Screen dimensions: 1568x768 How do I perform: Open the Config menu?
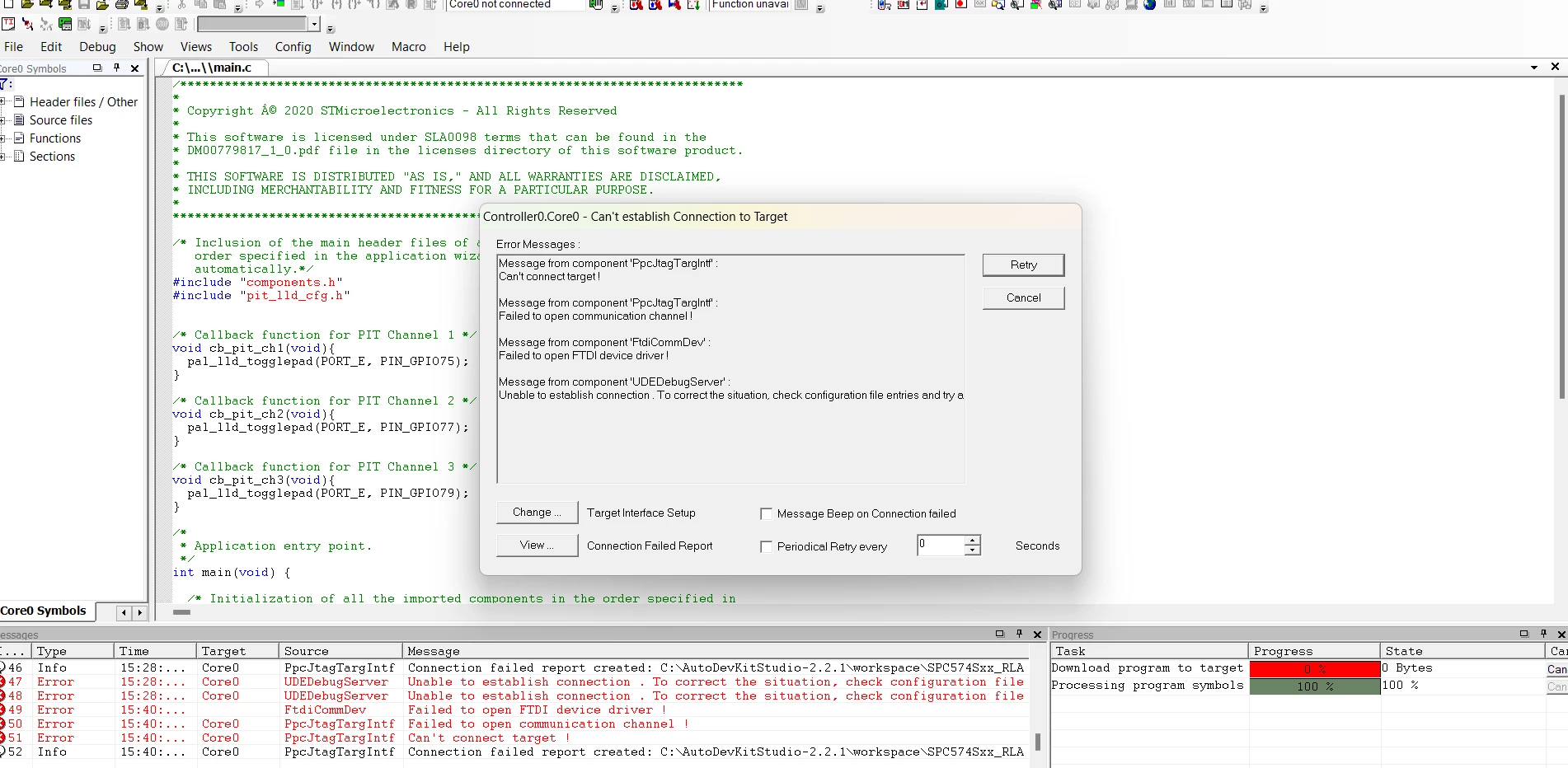coord(293,47)
